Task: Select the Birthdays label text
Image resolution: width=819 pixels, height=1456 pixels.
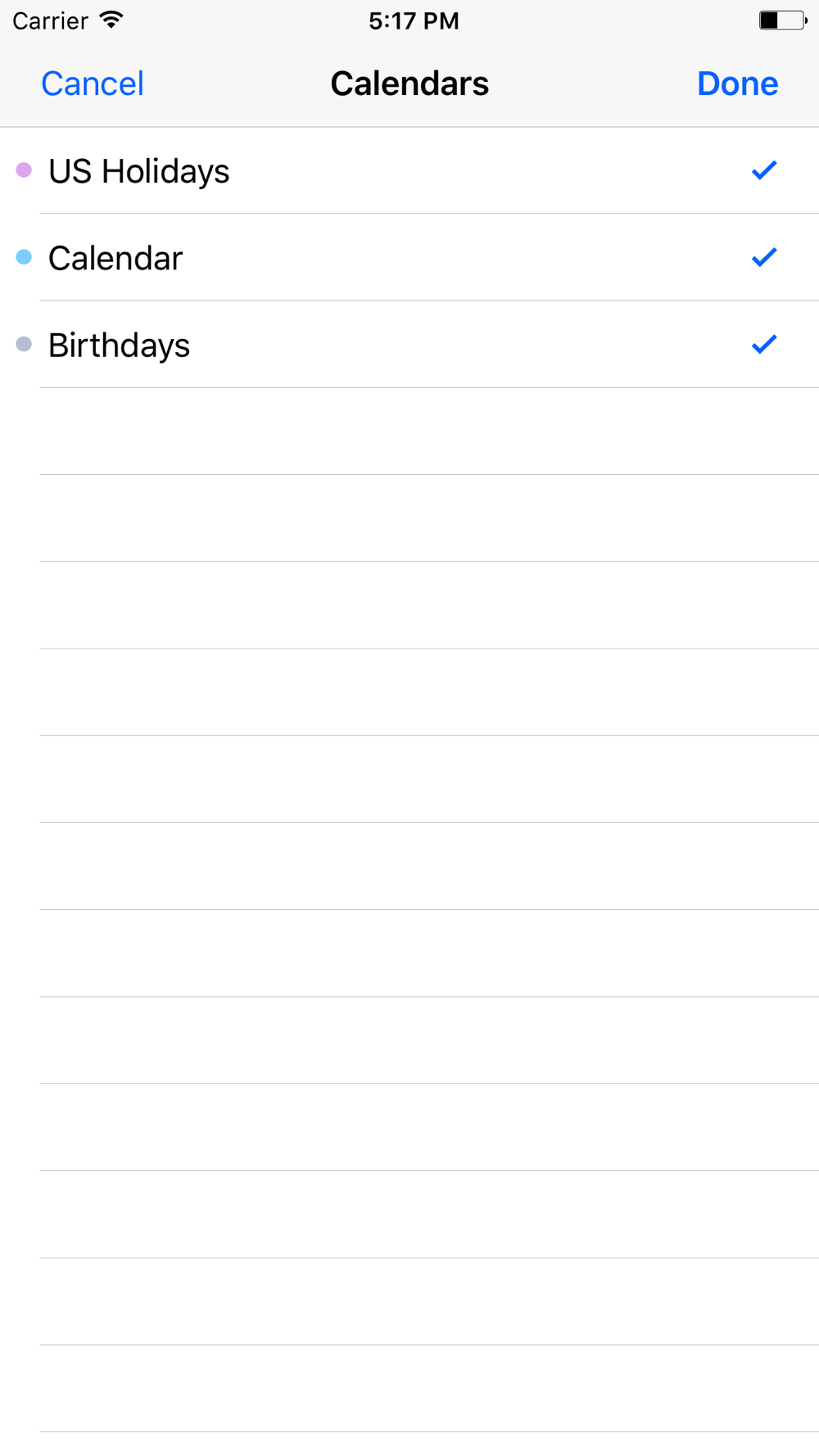Action: 120,346
